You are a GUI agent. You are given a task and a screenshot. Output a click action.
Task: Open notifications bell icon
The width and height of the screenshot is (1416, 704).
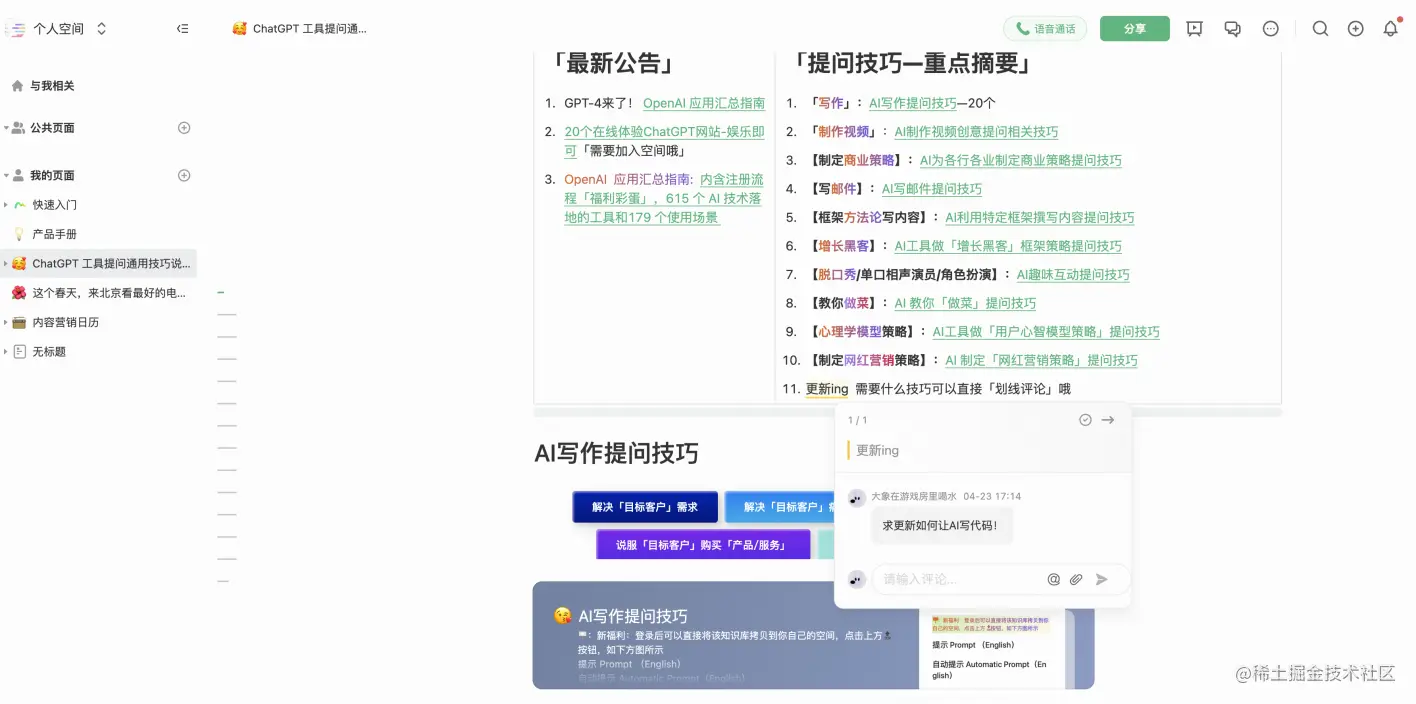tap(1390, 29)
